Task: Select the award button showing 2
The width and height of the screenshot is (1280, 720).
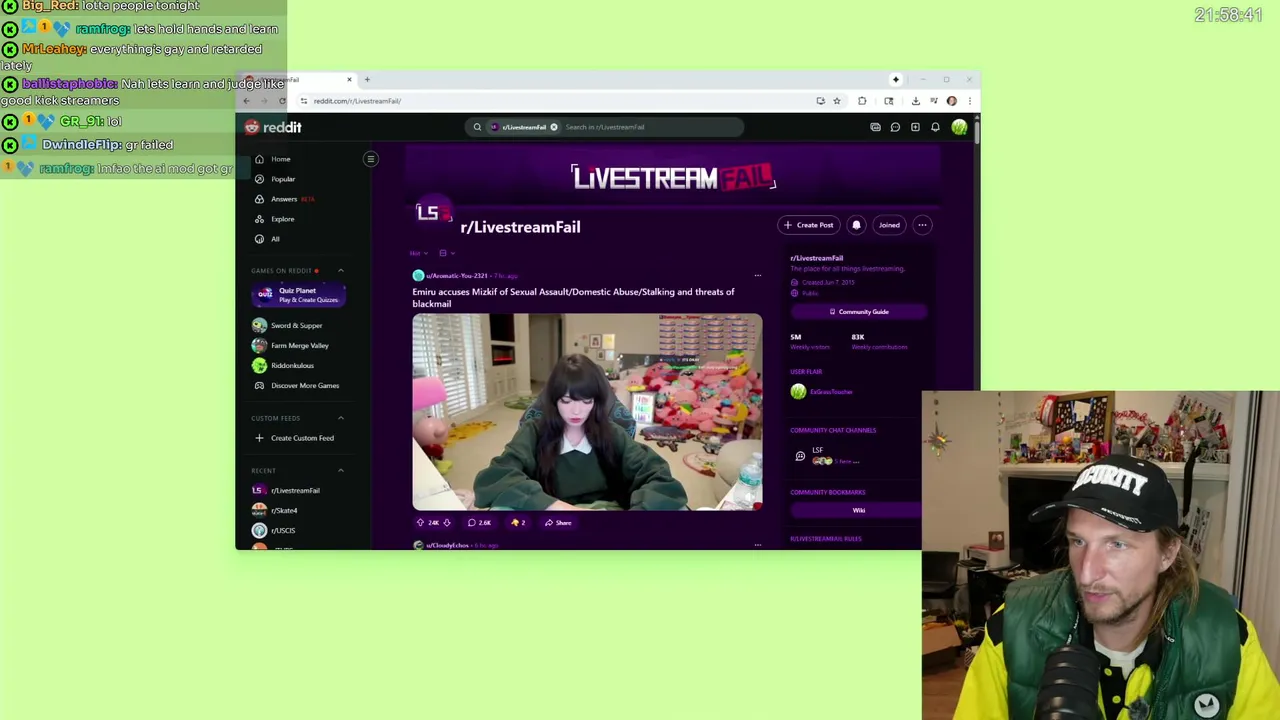Action: point(518,523)
